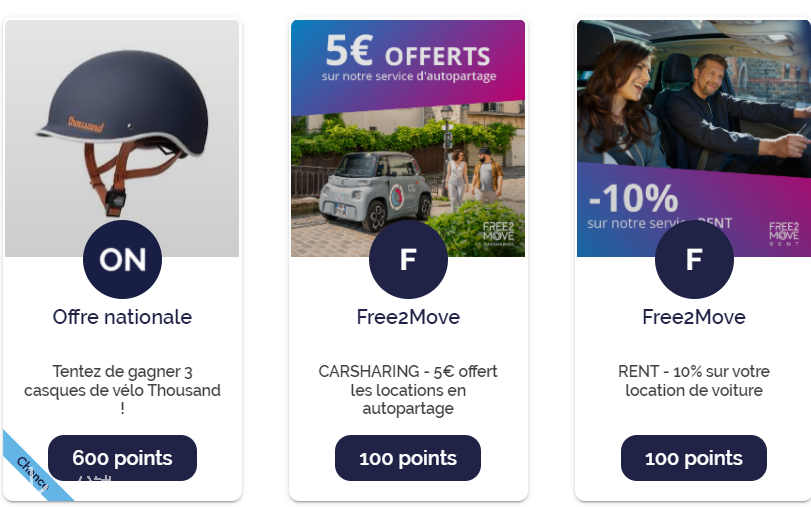
Task: Click the Free2Move Carsharing logo in image
Action: pos(499,234)
